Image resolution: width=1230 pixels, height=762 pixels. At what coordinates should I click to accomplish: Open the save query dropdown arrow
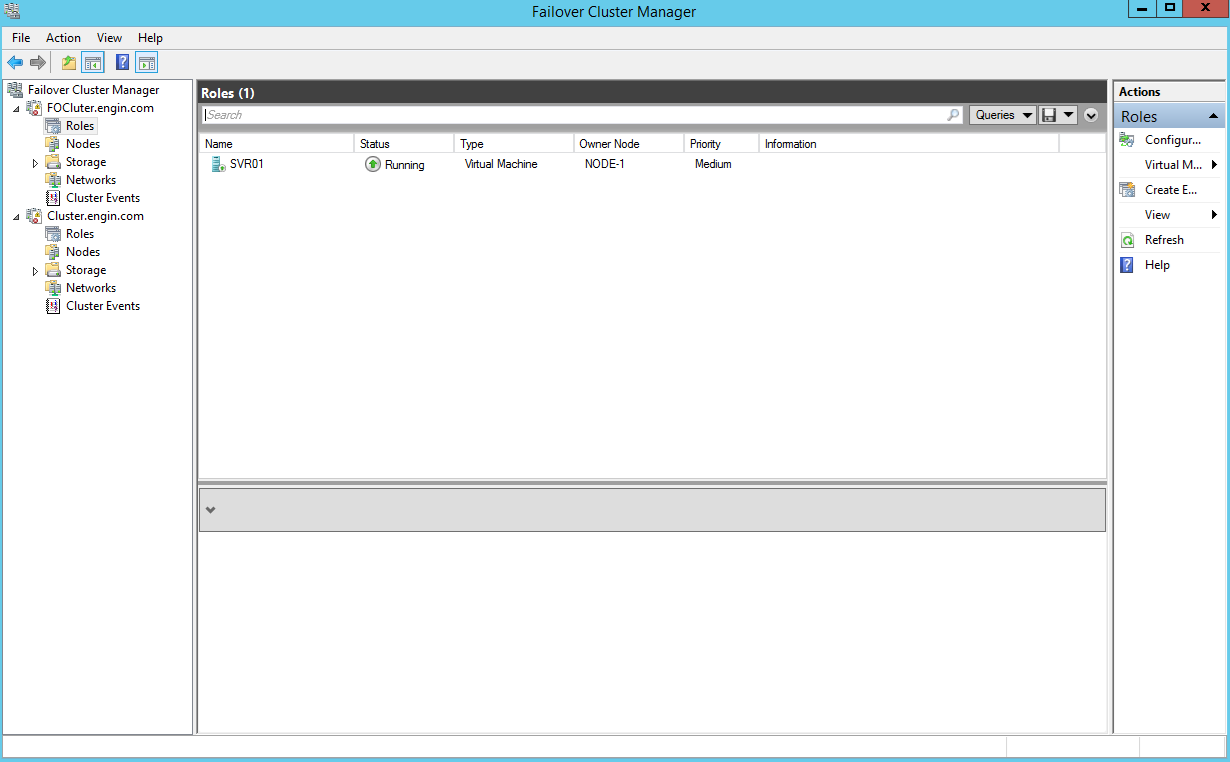tap(1069, 115)
